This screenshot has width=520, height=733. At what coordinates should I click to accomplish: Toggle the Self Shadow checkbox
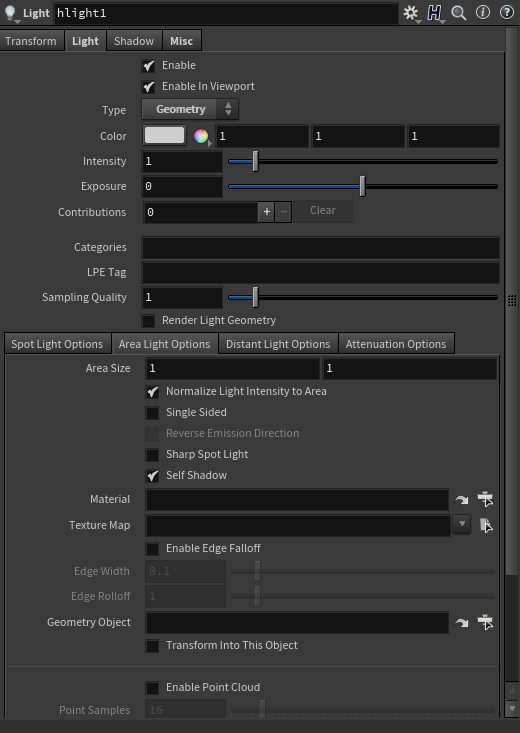coord(152,476)
